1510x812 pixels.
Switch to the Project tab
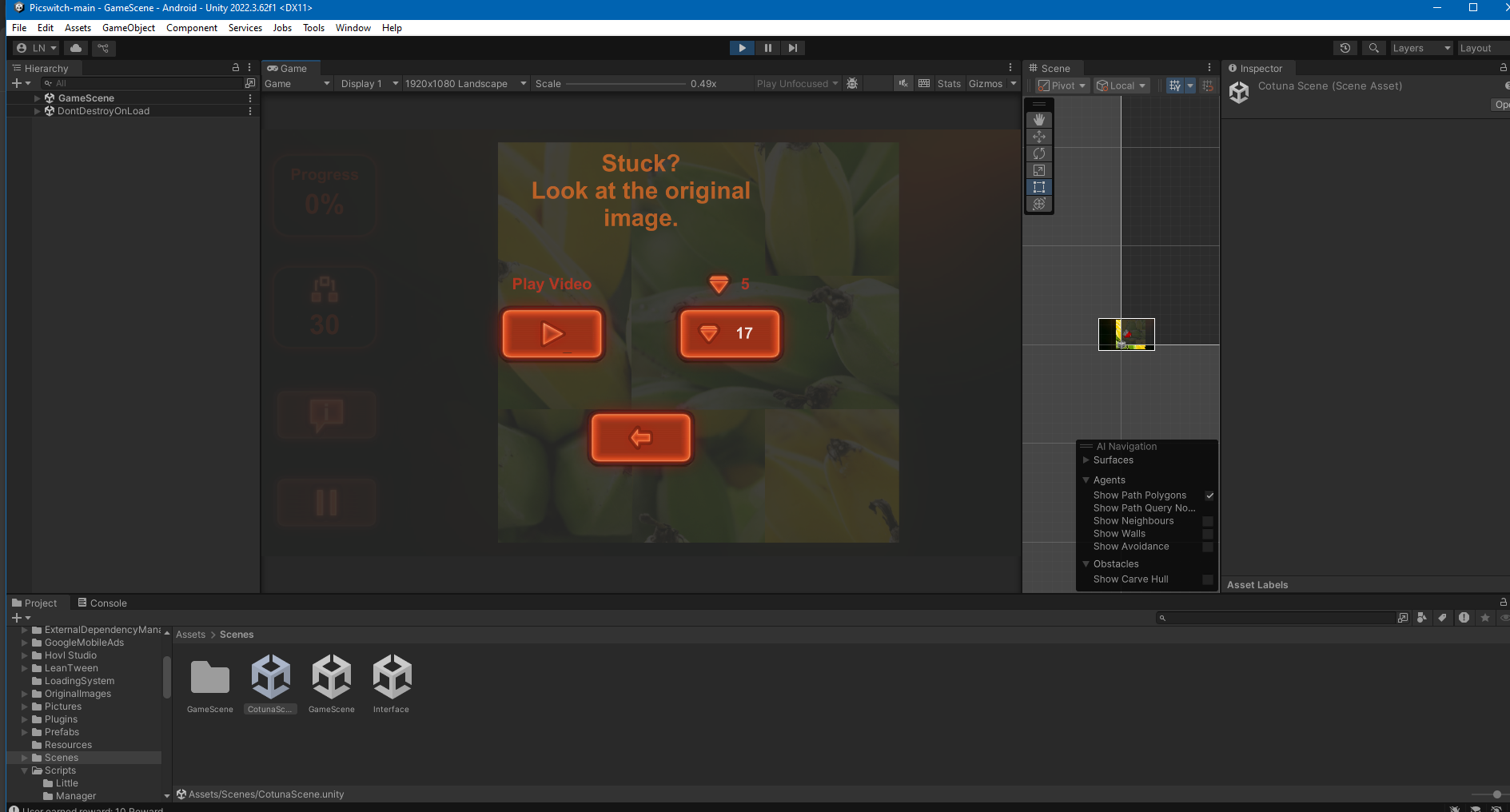[34, 603]
